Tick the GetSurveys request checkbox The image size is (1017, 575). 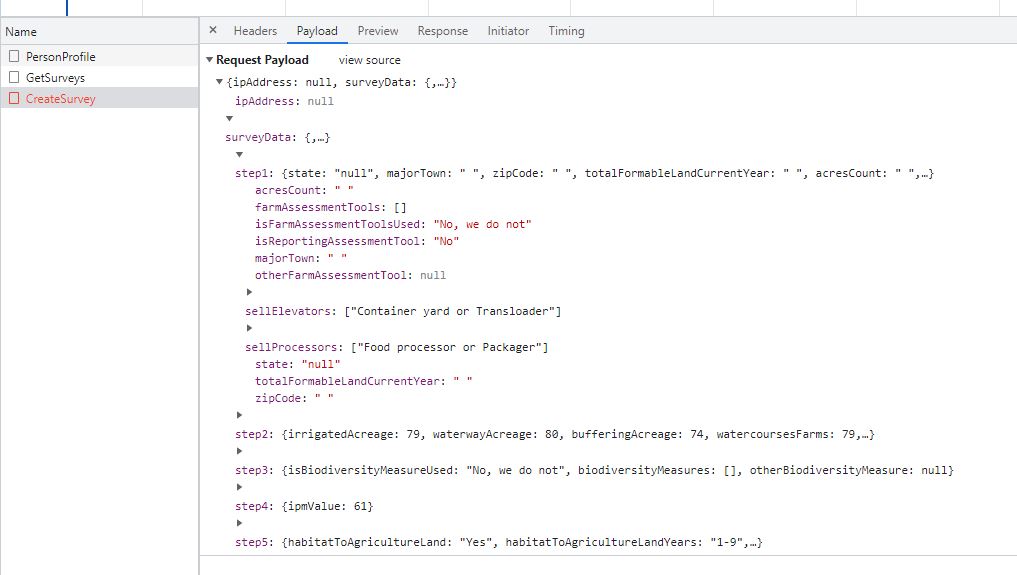[14, 77]
